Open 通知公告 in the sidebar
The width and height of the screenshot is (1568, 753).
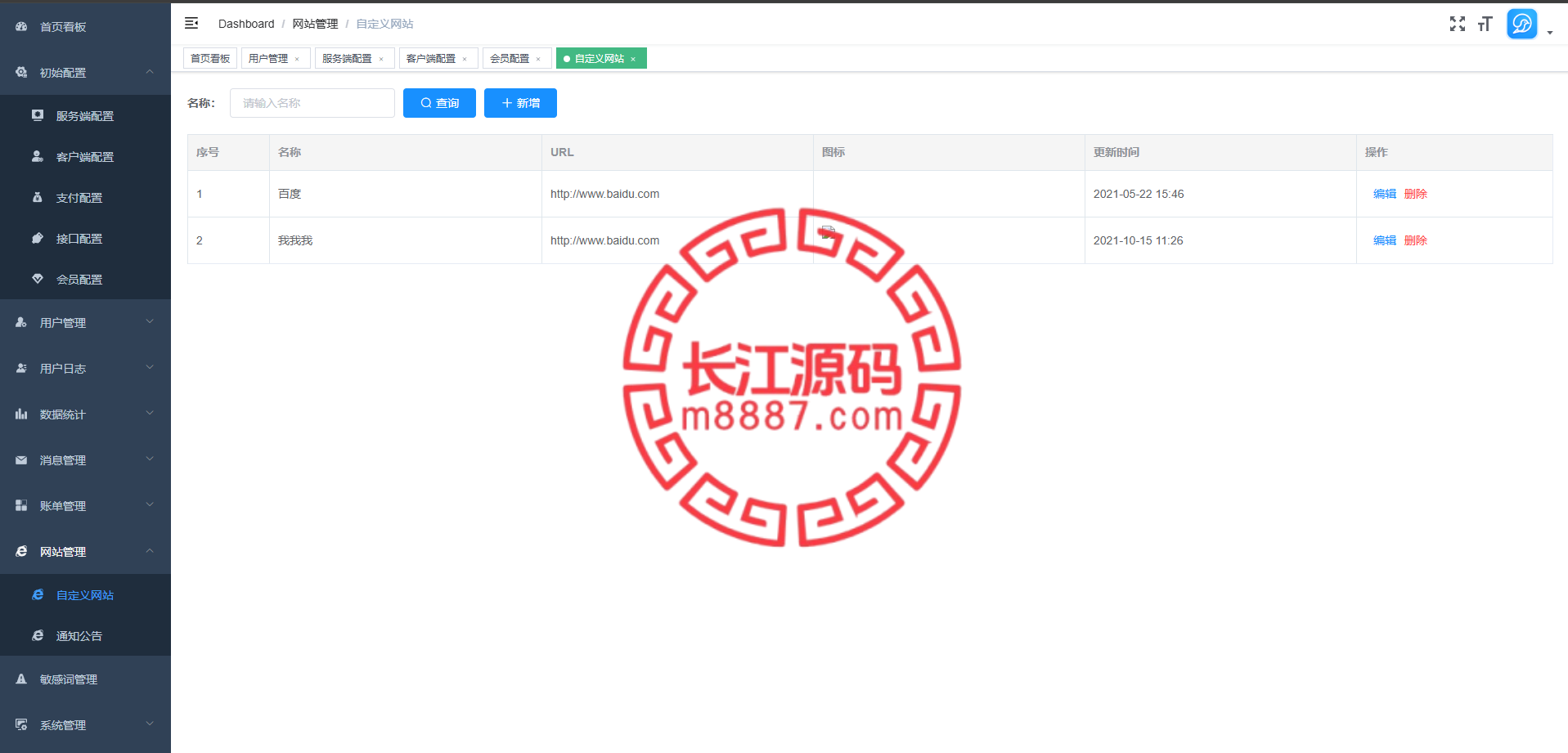coord(85,635)
